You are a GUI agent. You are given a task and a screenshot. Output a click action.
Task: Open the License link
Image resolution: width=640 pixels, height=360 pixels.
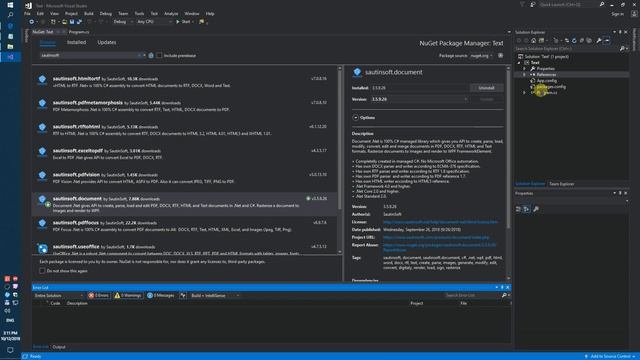[x=440, y=222]
